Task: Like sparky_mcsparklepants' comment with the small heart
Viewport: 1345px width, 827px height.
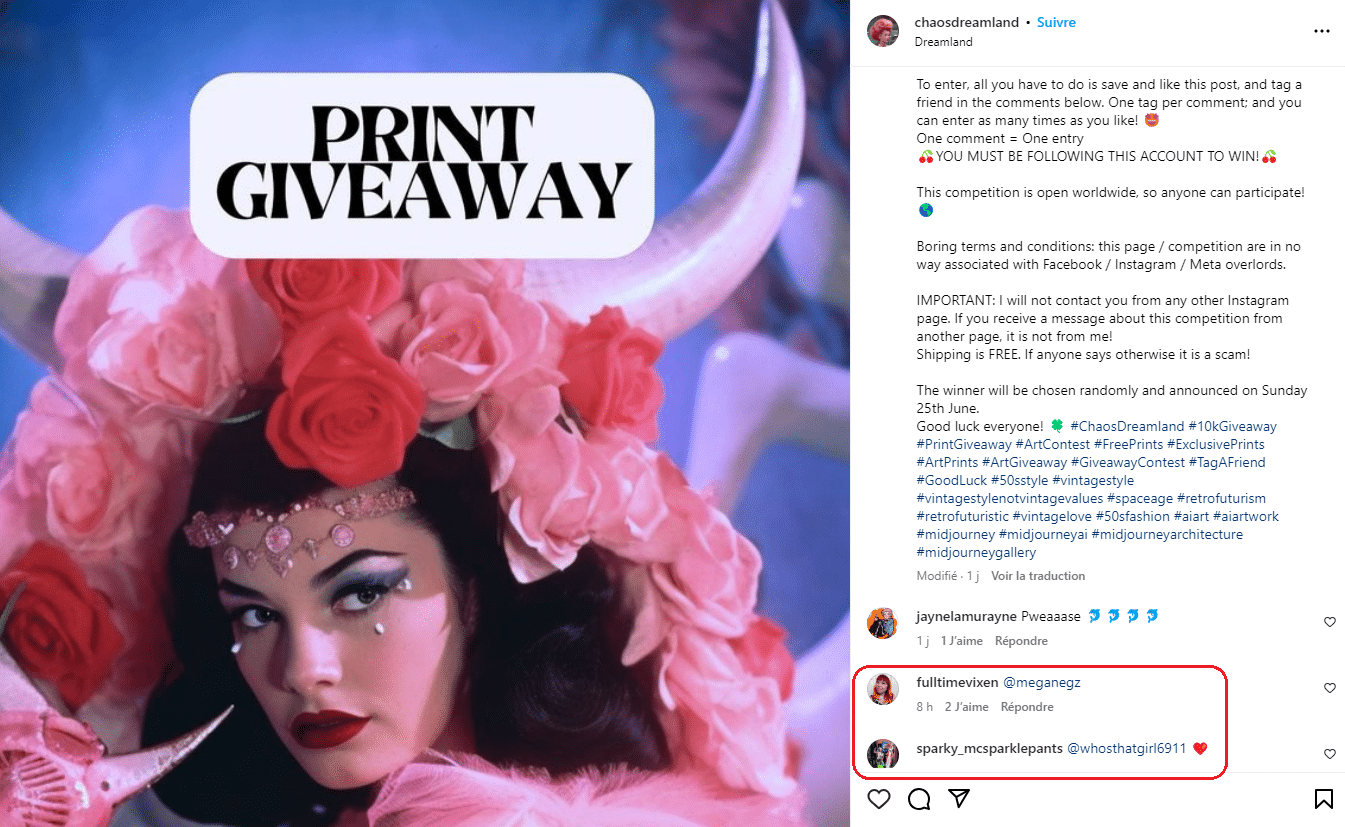Action: coord(1330,754)
